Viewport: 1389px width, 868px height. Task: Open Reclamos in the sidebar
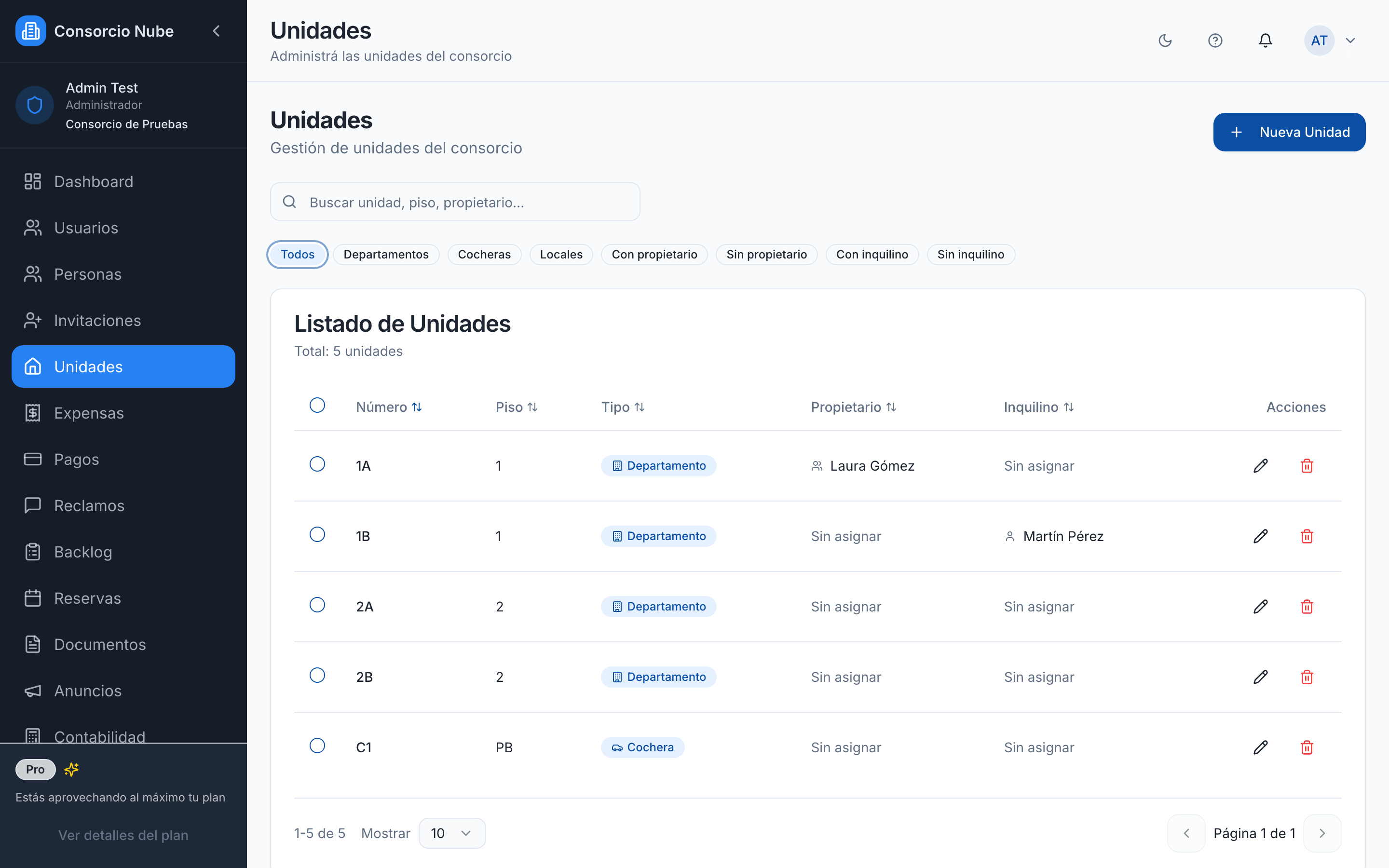123,505
